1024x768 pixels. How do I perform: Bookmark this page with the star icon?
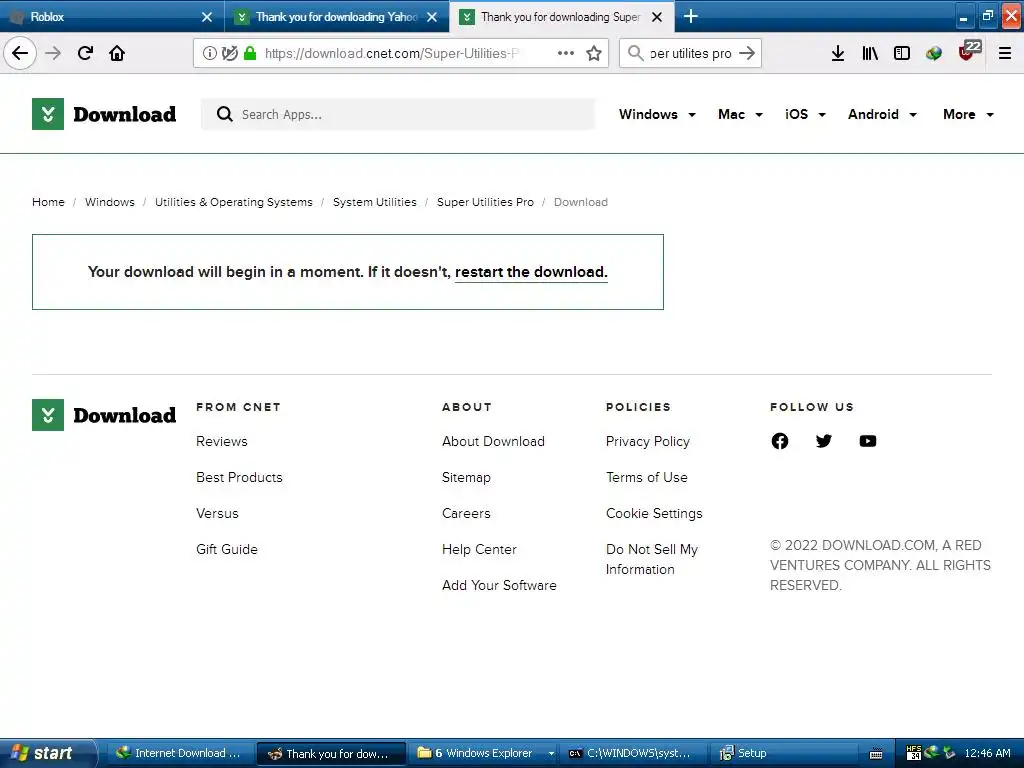pos(594,53)
